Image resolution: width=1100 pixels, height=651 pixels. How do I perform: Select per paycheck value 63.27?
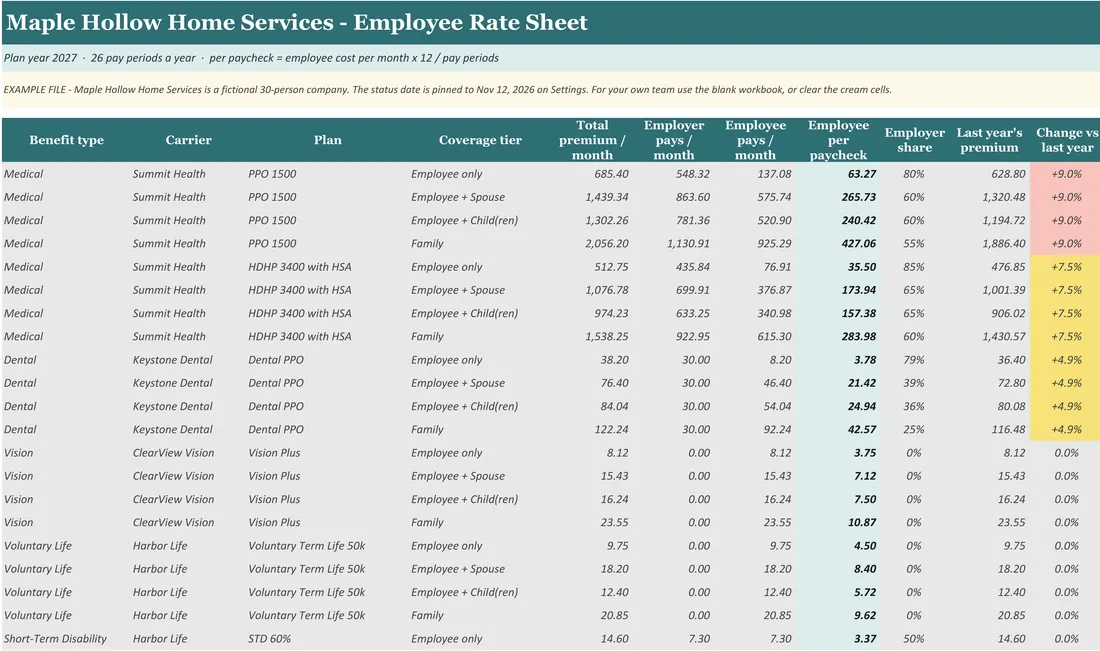coord(861,174)
